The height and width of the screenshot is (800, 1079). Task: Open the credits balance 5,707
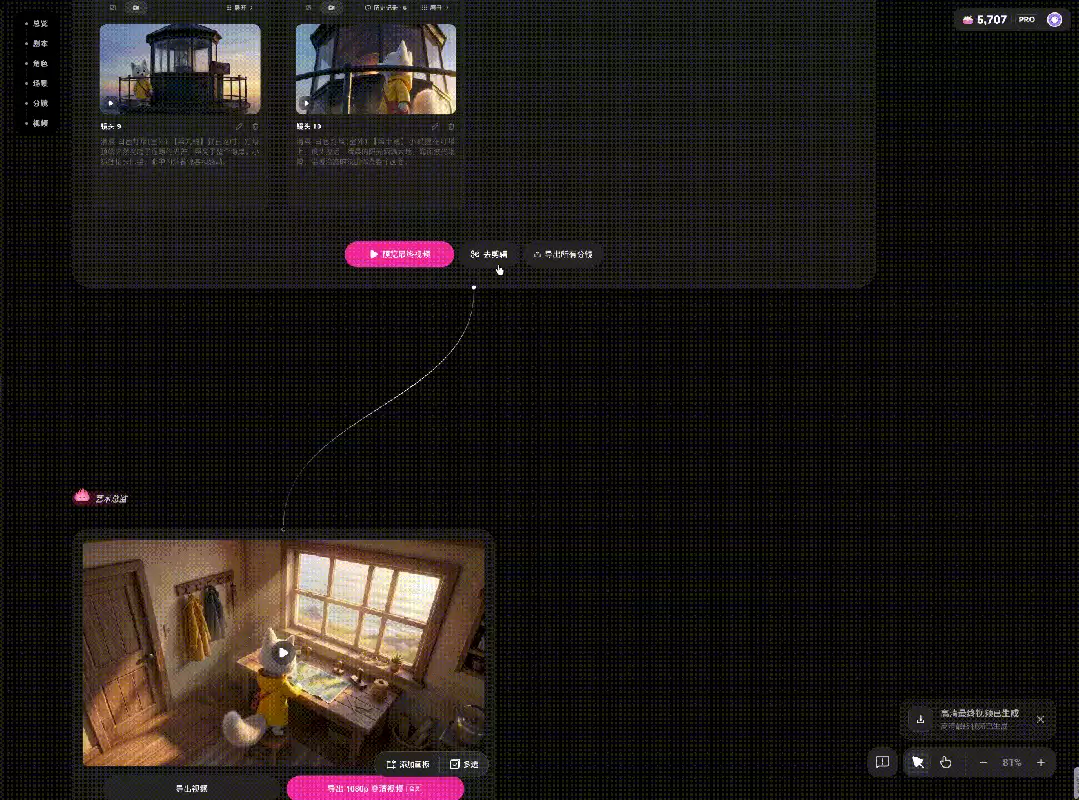tap(985, 20)
